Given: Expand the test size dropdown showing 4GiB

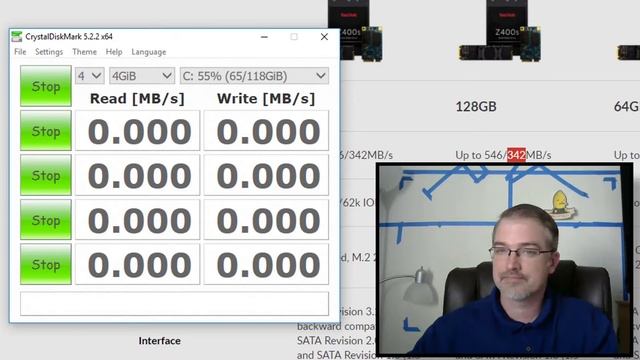Looking at the screenshot, I should point(142,76).
